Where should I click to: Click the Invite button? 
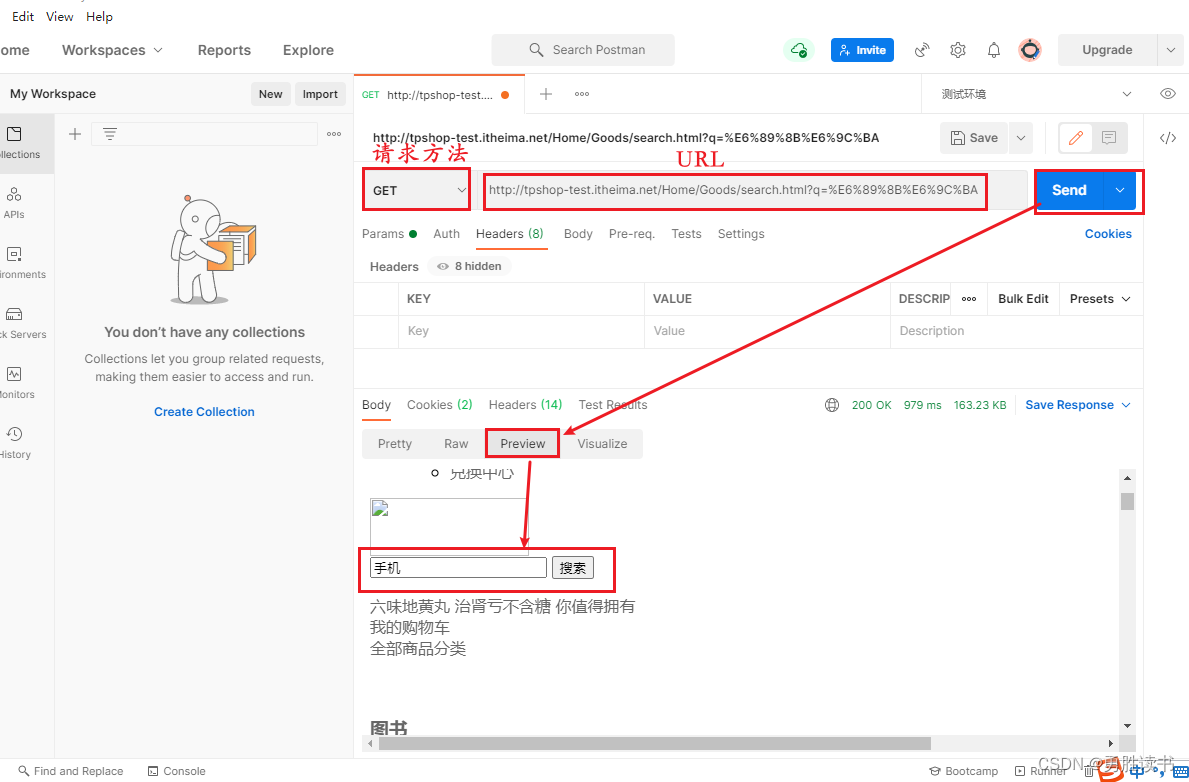(x=862, y=50)
